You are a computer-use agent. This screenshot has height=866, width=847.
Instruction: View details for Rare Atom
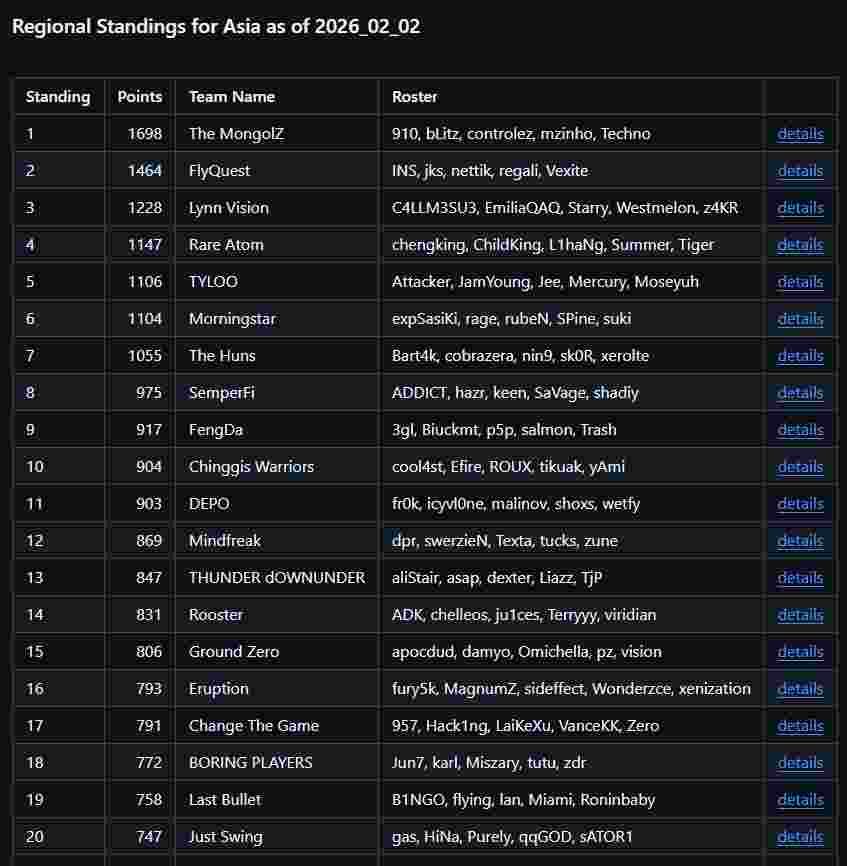pos(800,245)
